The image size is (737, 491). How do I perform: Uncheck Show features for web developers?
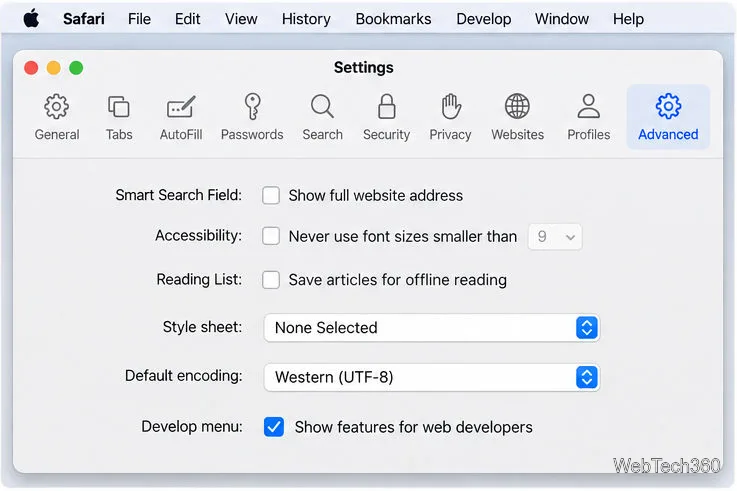tap(274, 427)
